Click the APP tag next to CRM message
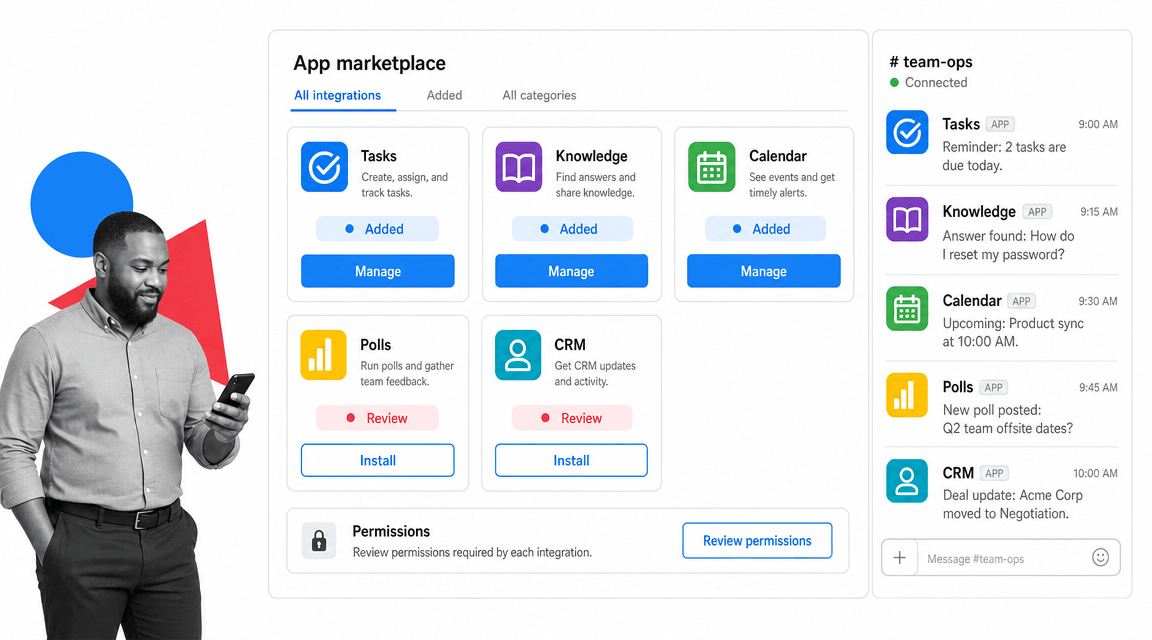The image size is (1152, 640). pyautogui.click(x=994, y=473)
